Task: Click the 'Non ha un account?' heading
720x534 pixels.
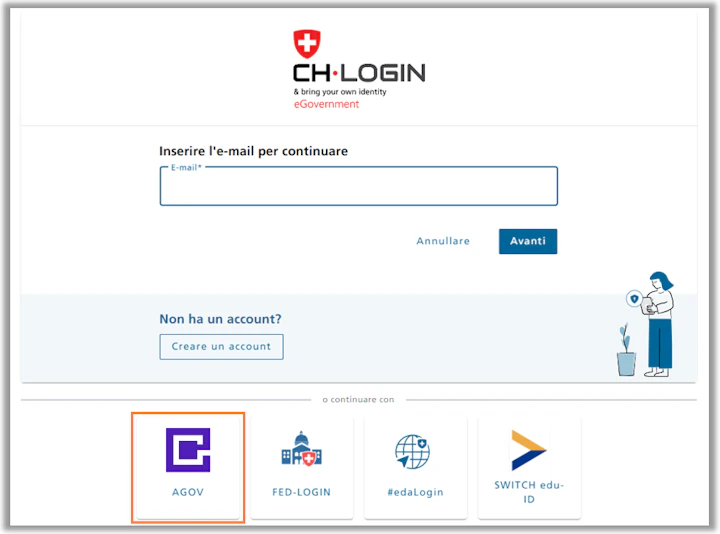Action: tap(220, 319)
